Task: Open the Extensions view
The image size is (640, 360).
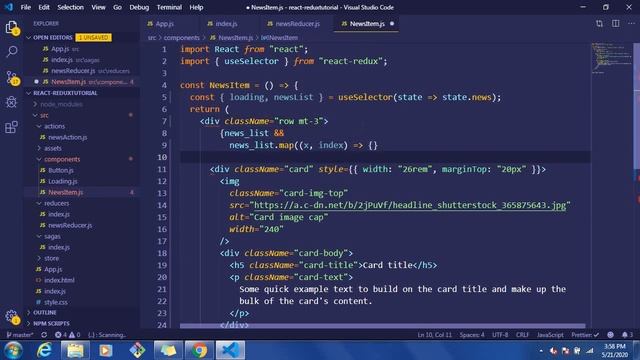Action: tap(11, 127)
